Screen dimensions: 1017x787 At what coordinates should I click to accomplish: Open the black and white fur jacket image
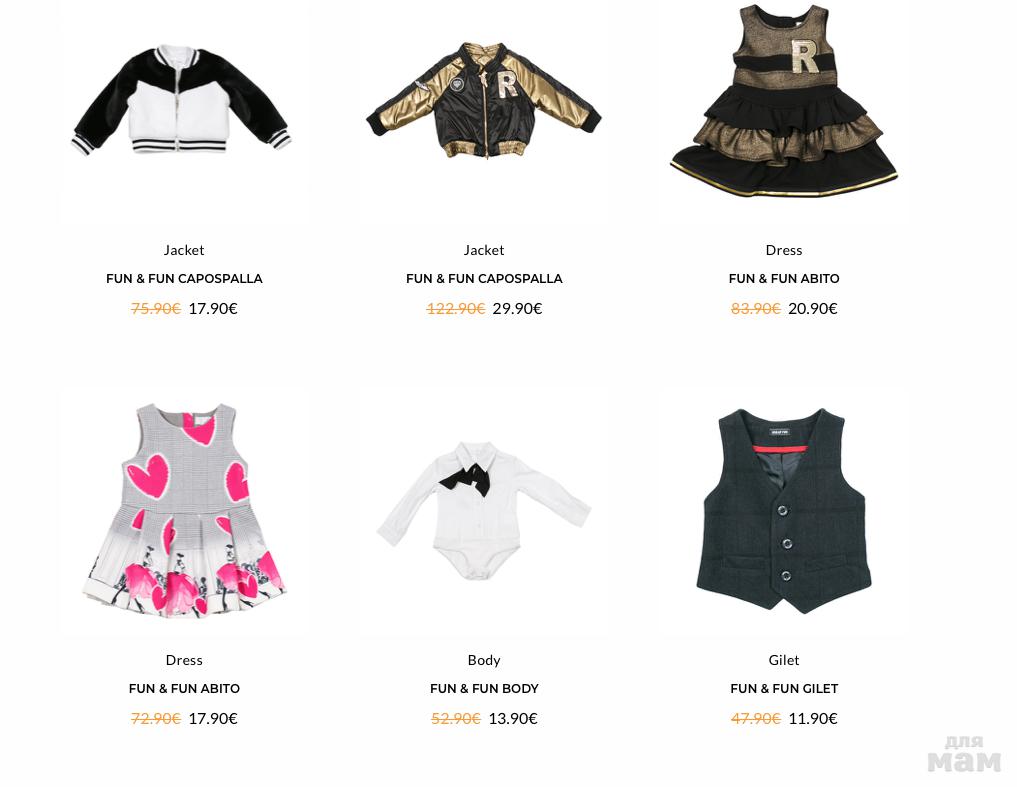coord(182,100)
